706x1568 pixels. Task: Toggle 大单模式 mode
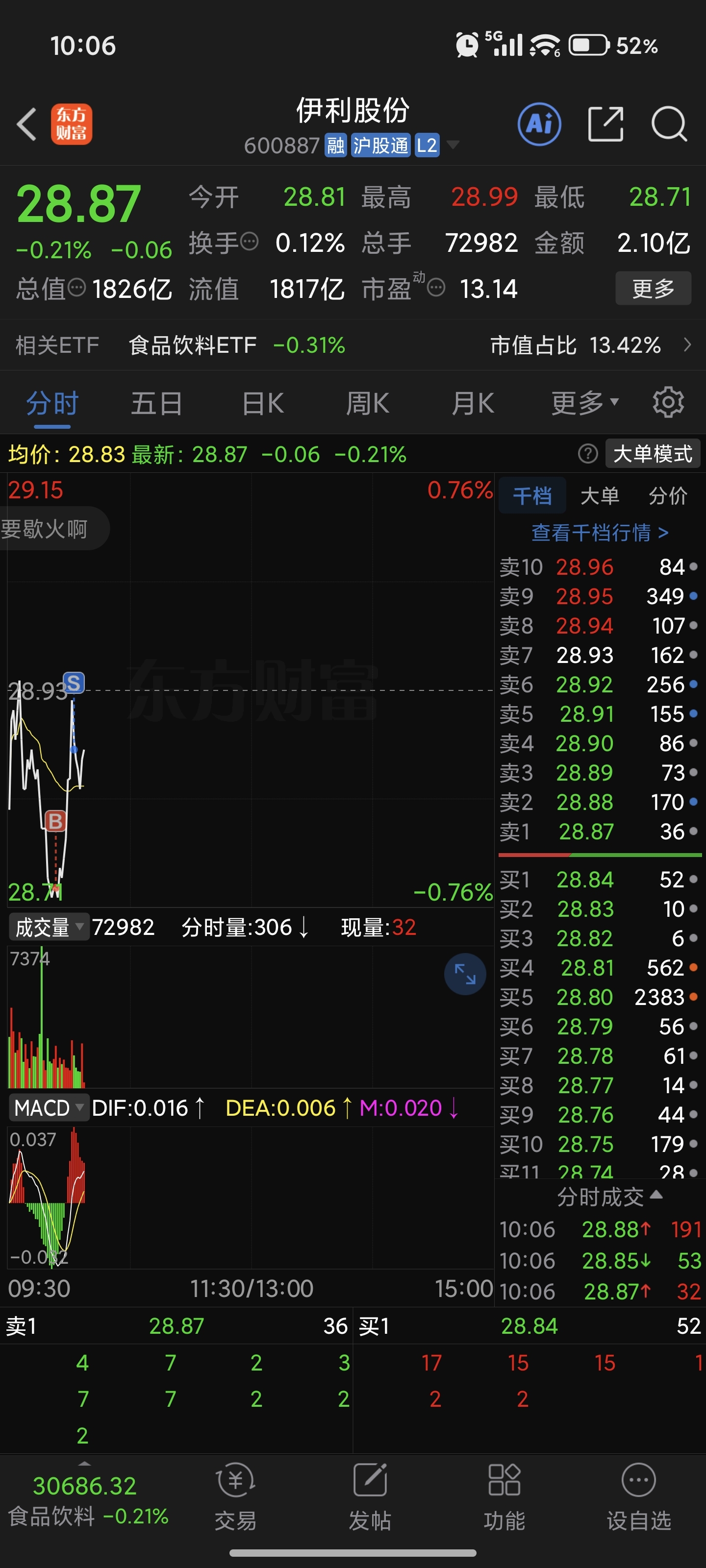[x=653, y=453]
